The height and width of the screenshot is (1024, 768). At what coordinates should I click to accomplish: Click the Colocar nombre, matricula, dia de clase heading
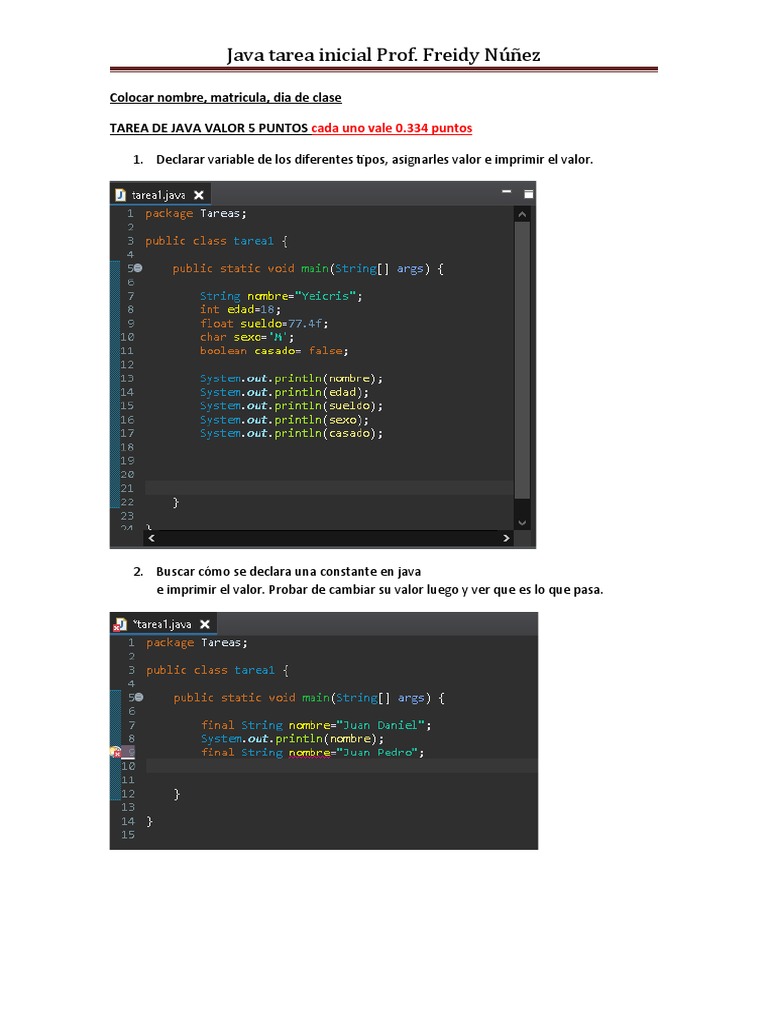point(225,97)
